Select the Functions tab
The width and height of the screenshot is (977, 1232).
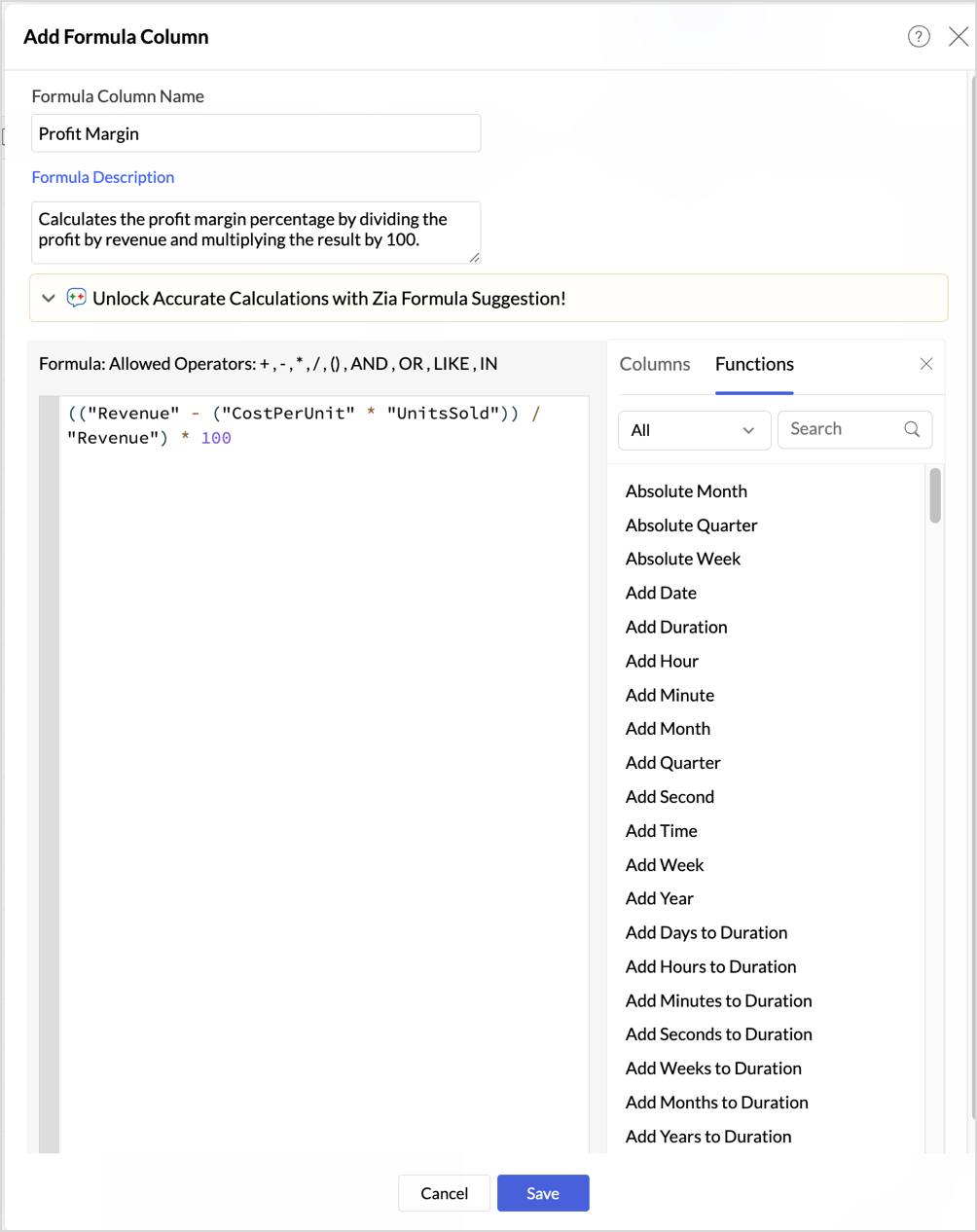click(754, 364)
